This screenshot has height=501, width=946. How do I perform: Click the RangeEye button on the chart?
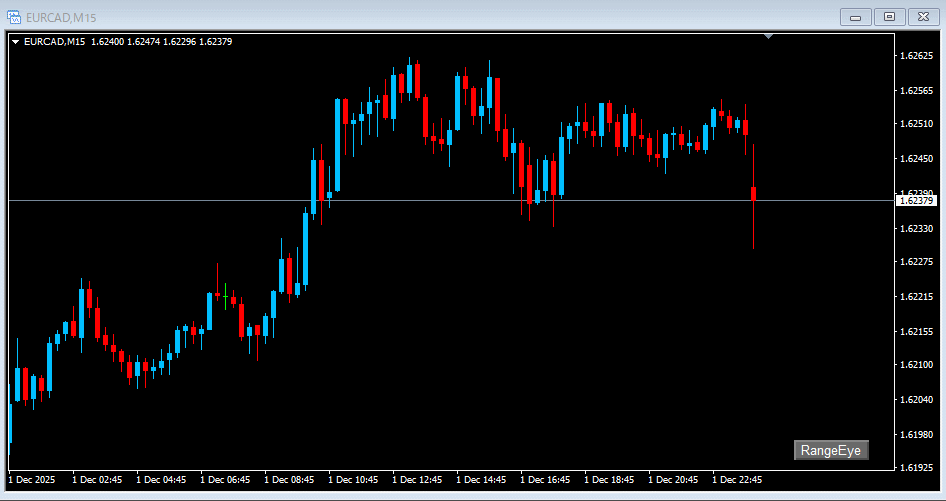click(x=831, y=451)
